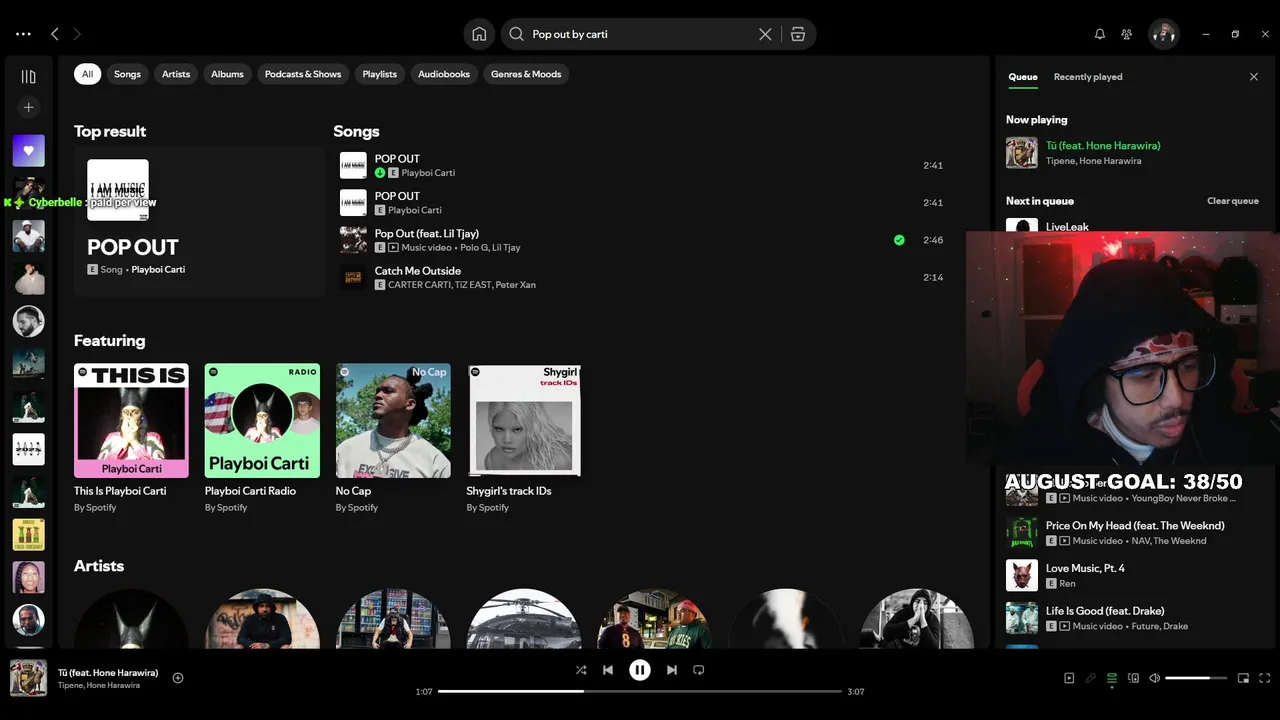Image resolution: width=1280 pixels, height=720 pixels.
Task: Add Tū to Liked Songs in the player
Action: click(x=178, y=678)
